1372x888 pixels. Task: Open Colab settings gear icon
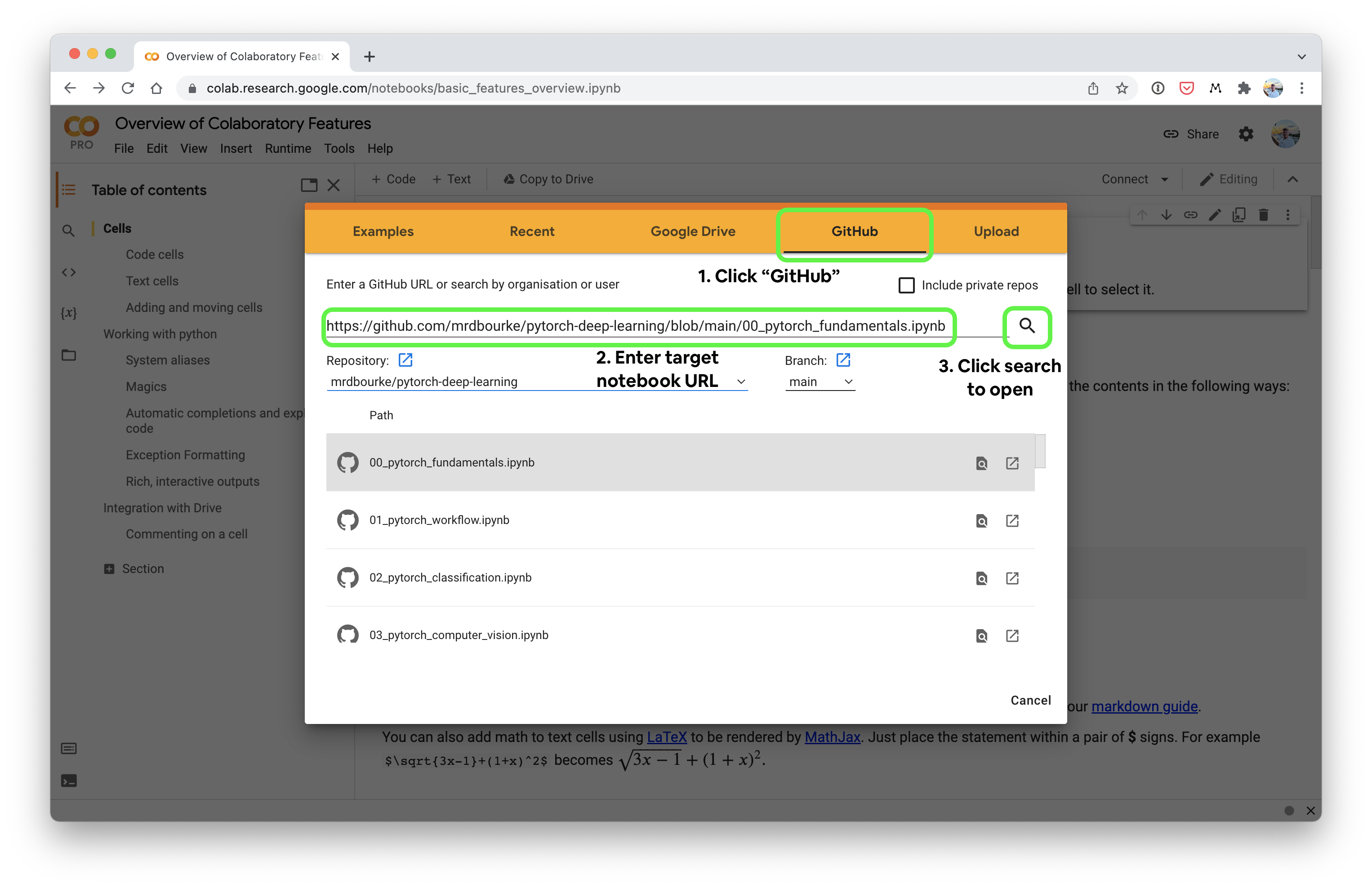click(x=1246, y=134)
